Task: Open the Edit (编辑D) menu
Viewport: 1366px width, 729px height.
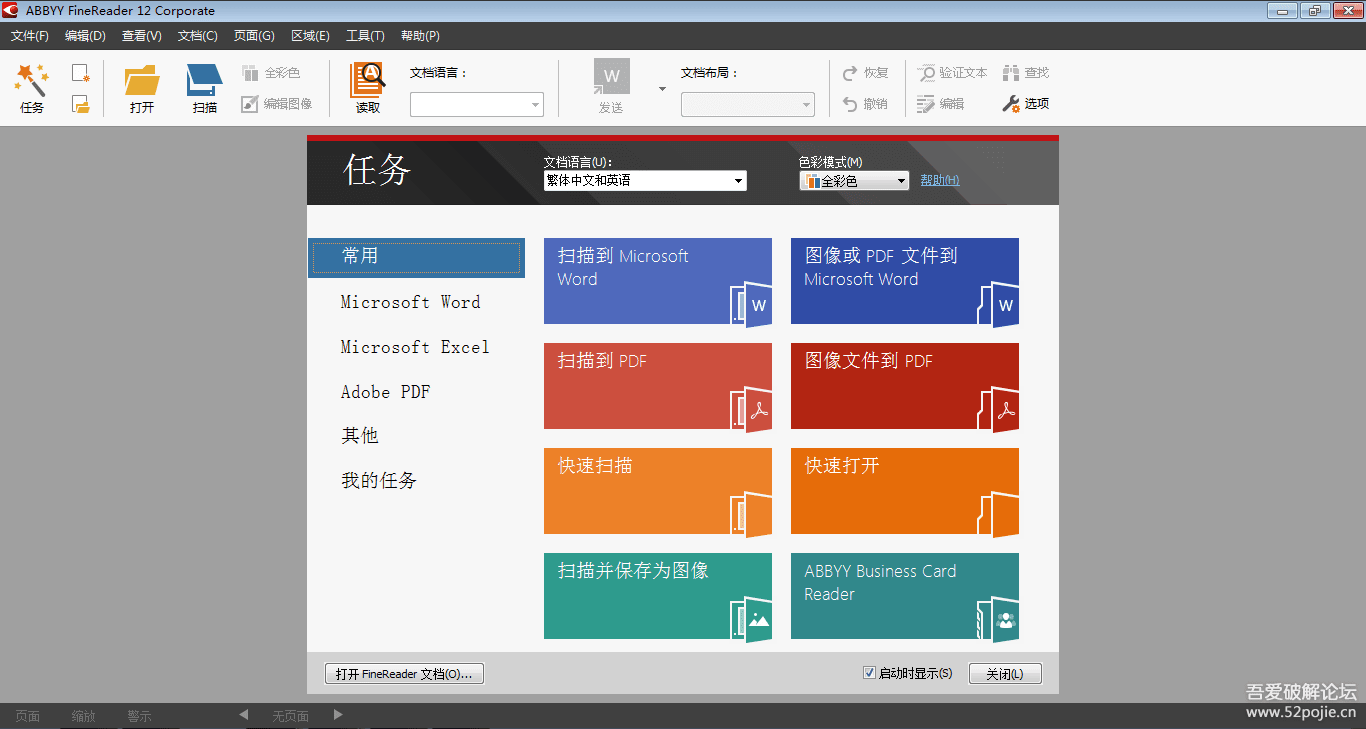Action: point(85,36)
